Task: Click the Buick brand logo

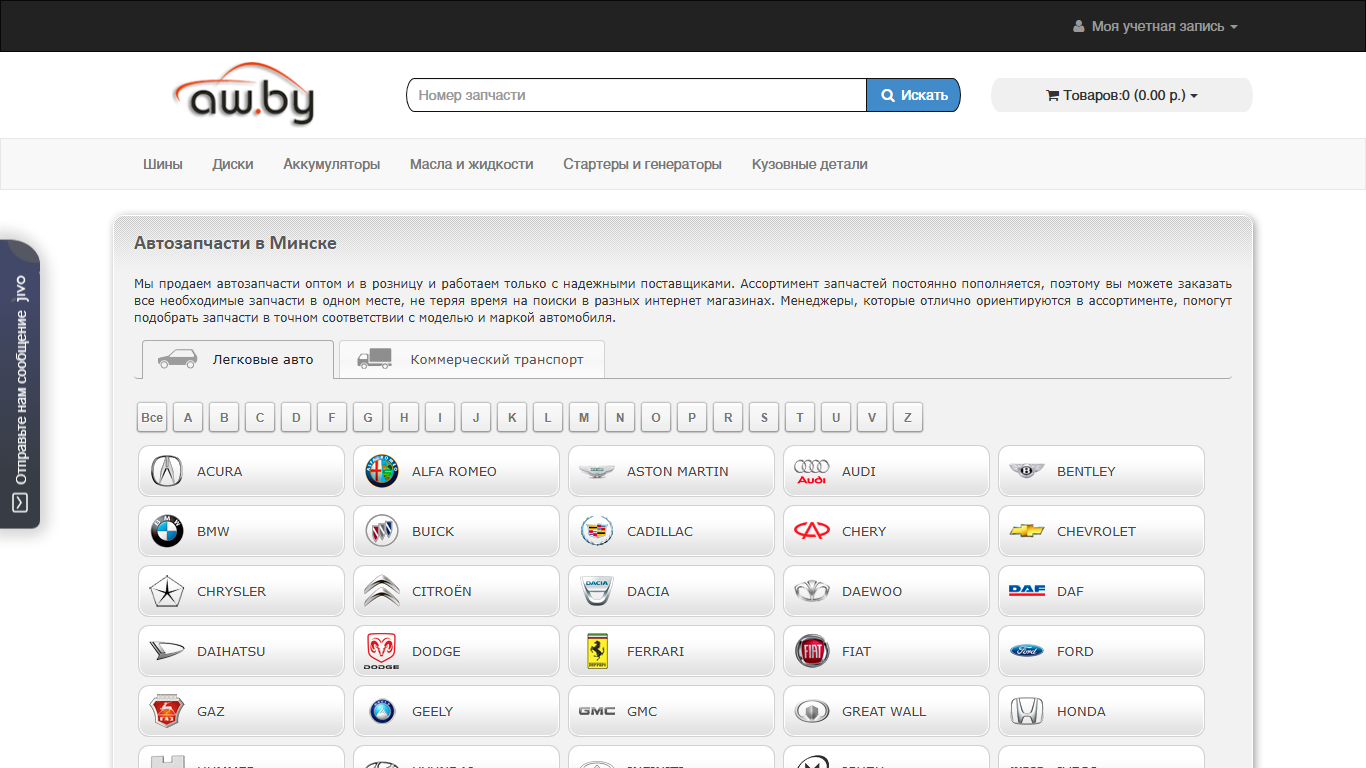Action: click(382, 531)
